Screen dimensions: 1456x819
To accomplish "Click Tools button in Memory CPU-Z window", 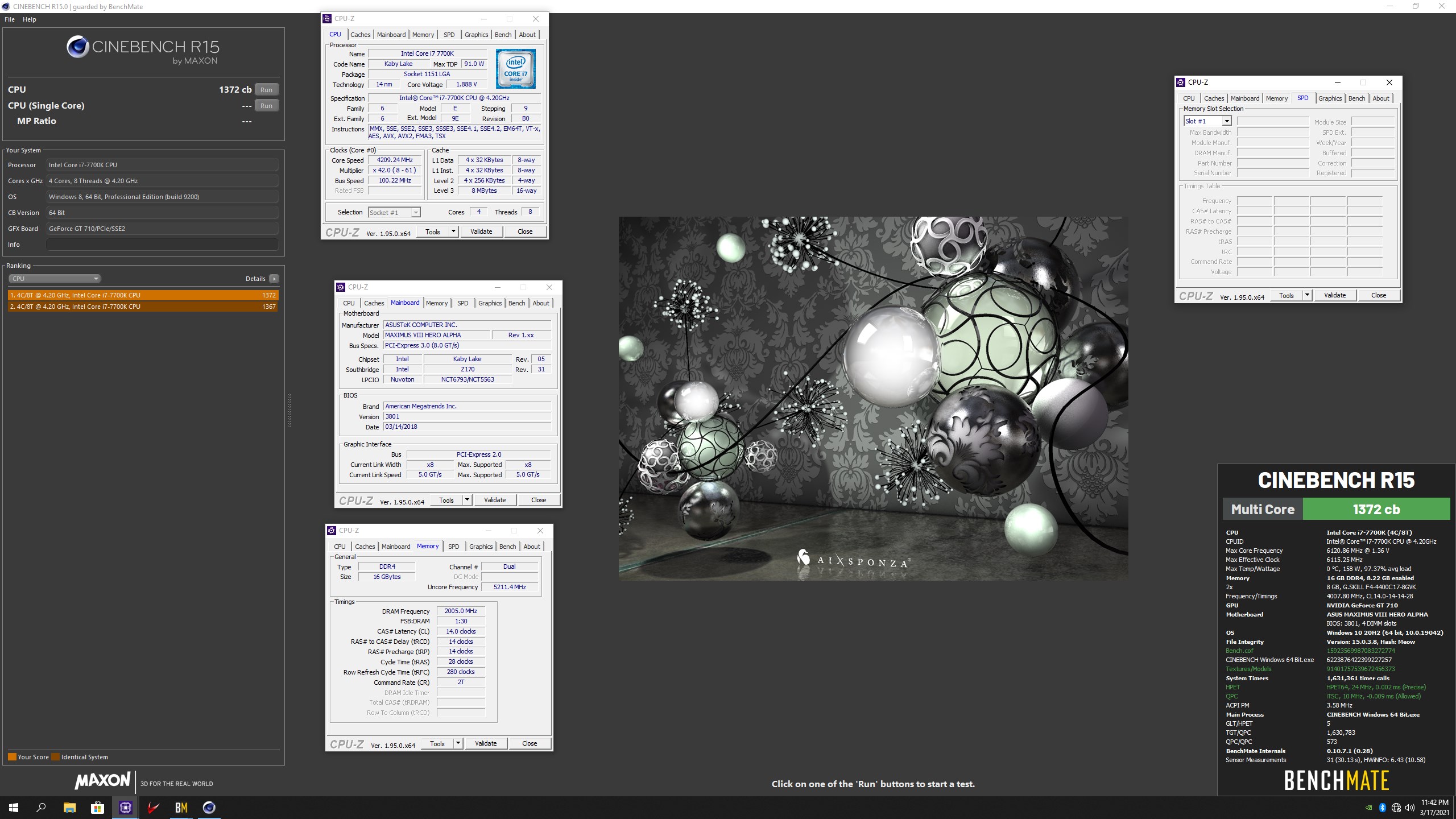I will pos(437,743).
